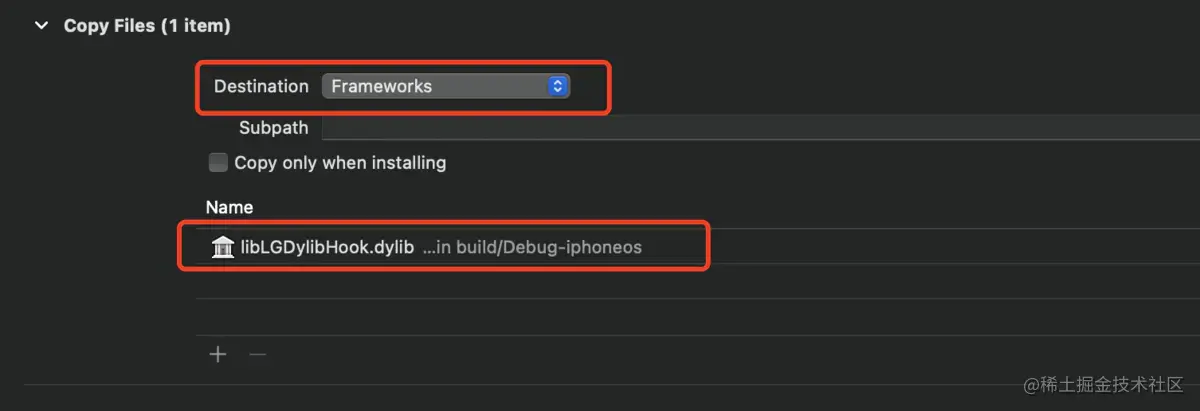The image size is (1200, 411).
Task: Click the 'Copy only when installing' label
Action: click(x=340, y=162)
